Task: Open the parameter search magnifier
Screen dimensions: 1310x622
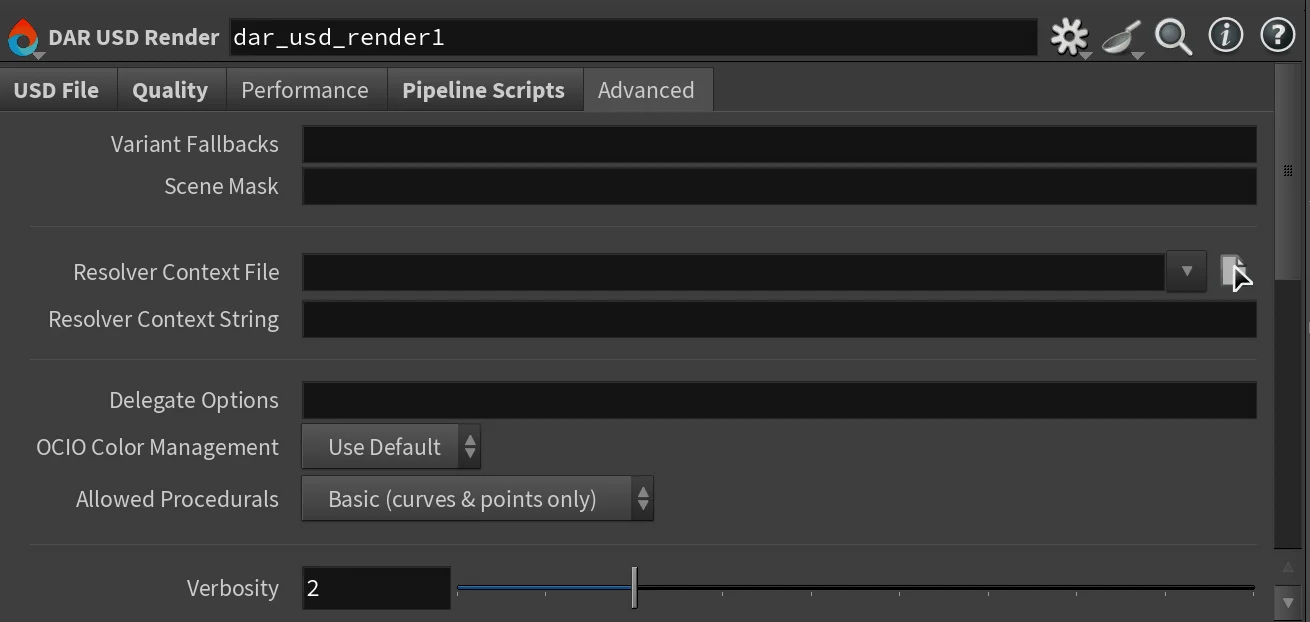Action: pyautogui.click(x=1172, y=36)
